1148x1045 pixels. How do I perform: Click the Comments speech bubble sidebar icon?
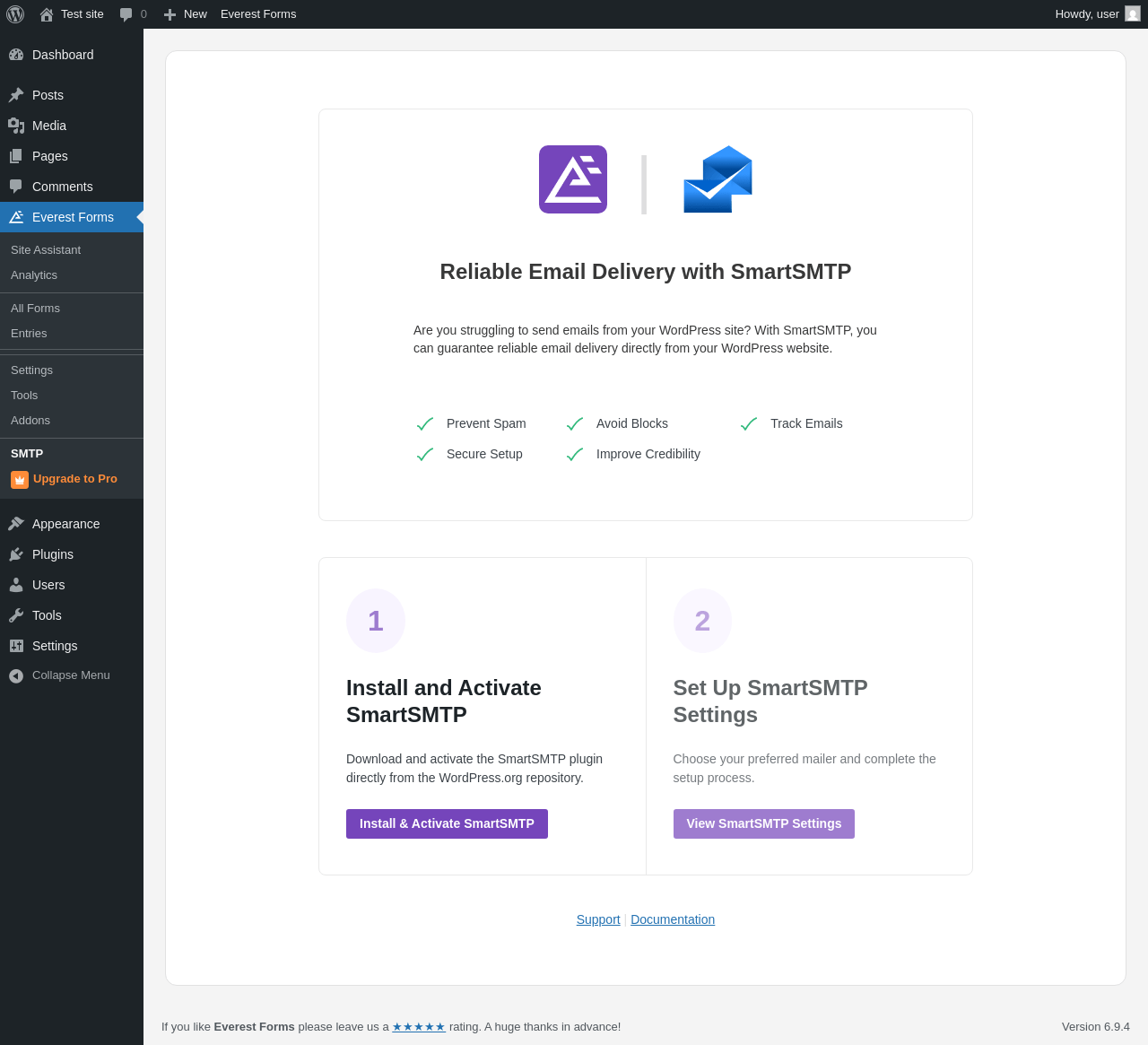coord(16,187)
